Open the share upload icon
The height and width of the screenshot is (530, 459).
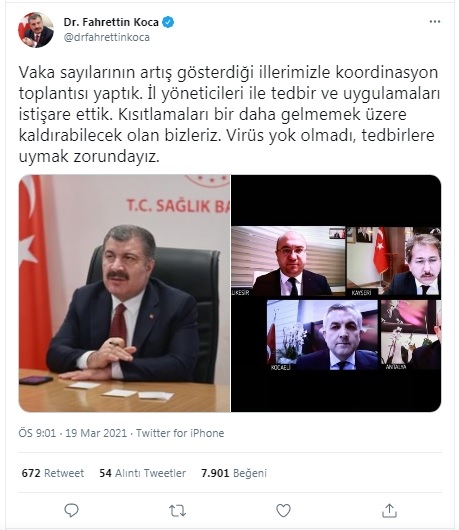coord(389,510)
